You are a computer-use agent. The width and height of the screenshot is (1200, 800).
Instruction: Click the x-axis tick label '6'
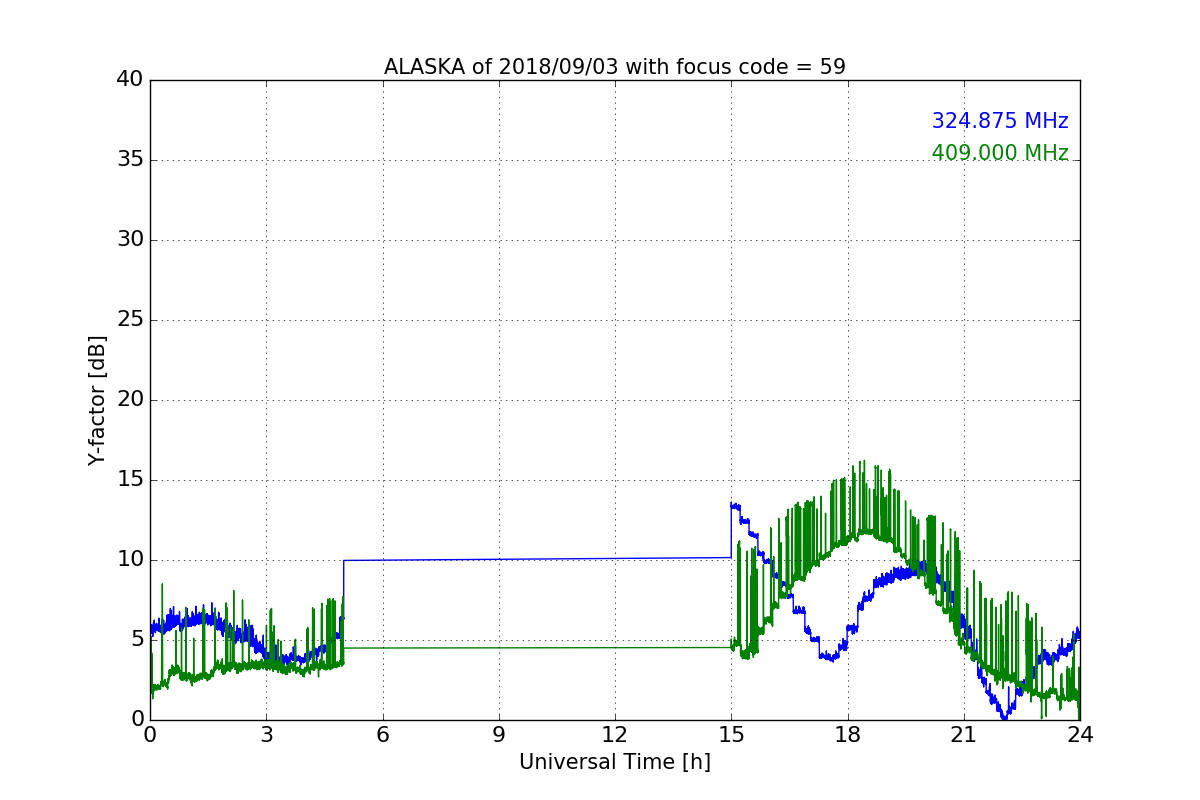[x=383, y=734]
